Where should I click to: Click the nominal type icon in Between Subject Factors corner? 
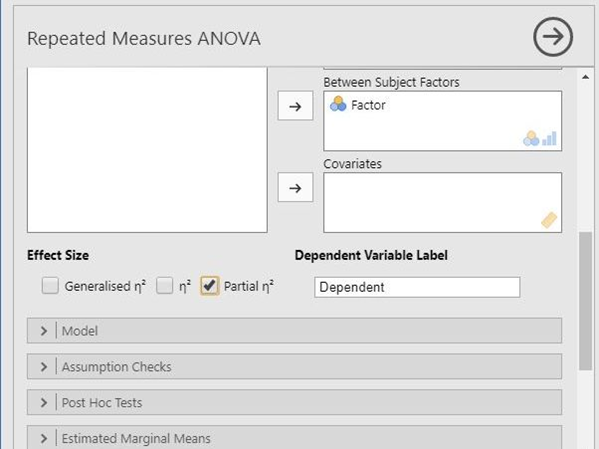[x=531, y=138]
